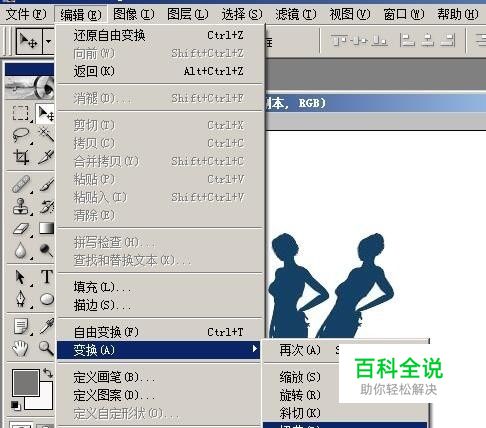Image resolution: width=486 pixels, height=428 pixels.
Task: Open the 图层(L) menu
Action: [x=188, y=15]
